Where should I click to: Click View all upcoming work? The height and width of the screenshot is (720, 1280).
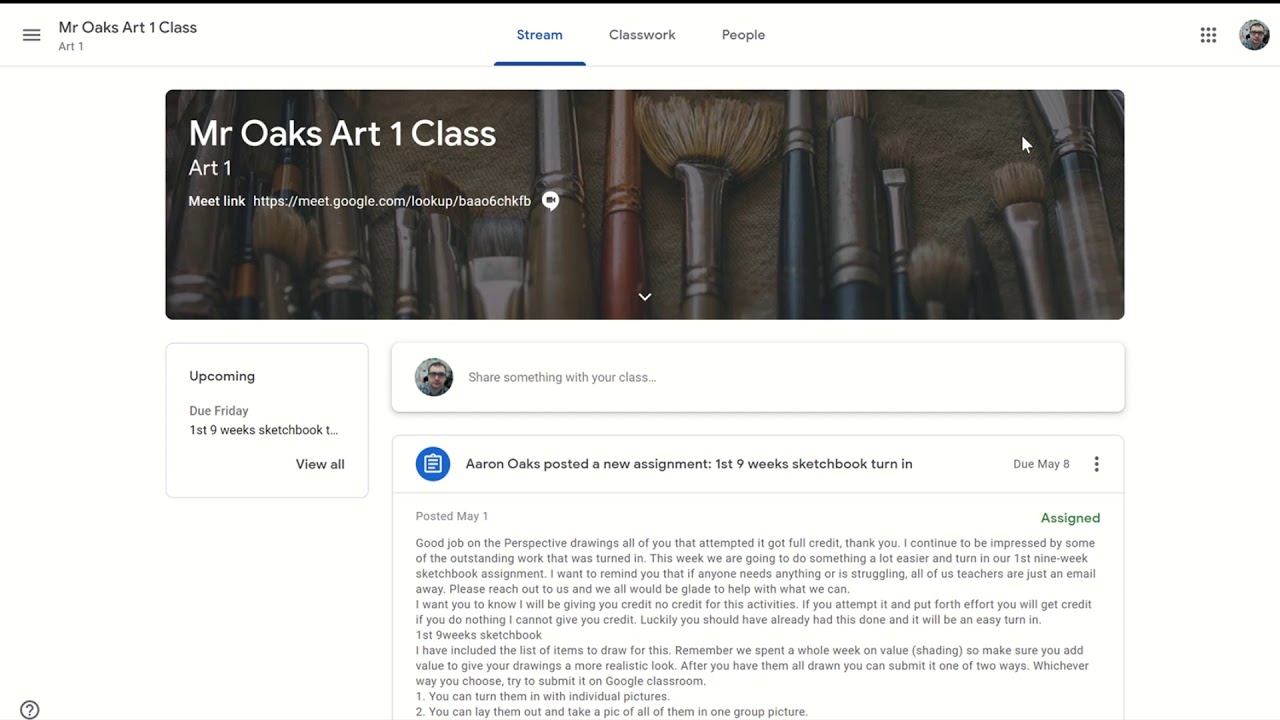click(x=320, y=464)
